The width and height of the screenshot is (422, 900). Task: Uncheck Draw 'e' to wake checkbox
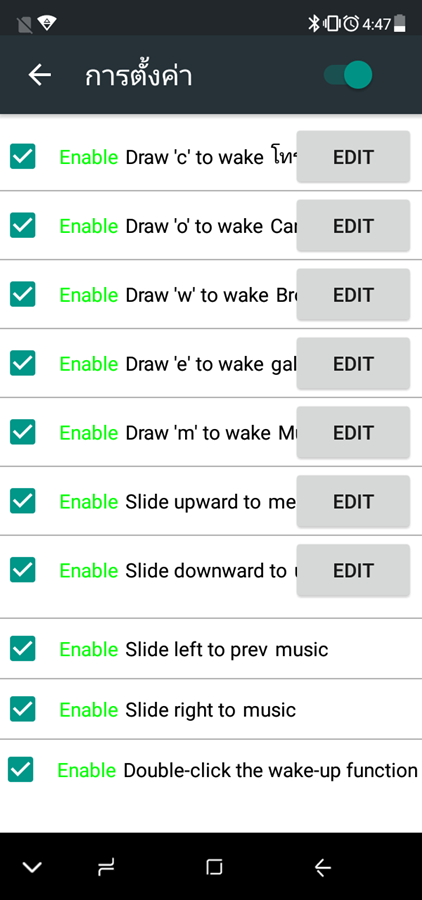pyautogui.click(x=22, y=363)
